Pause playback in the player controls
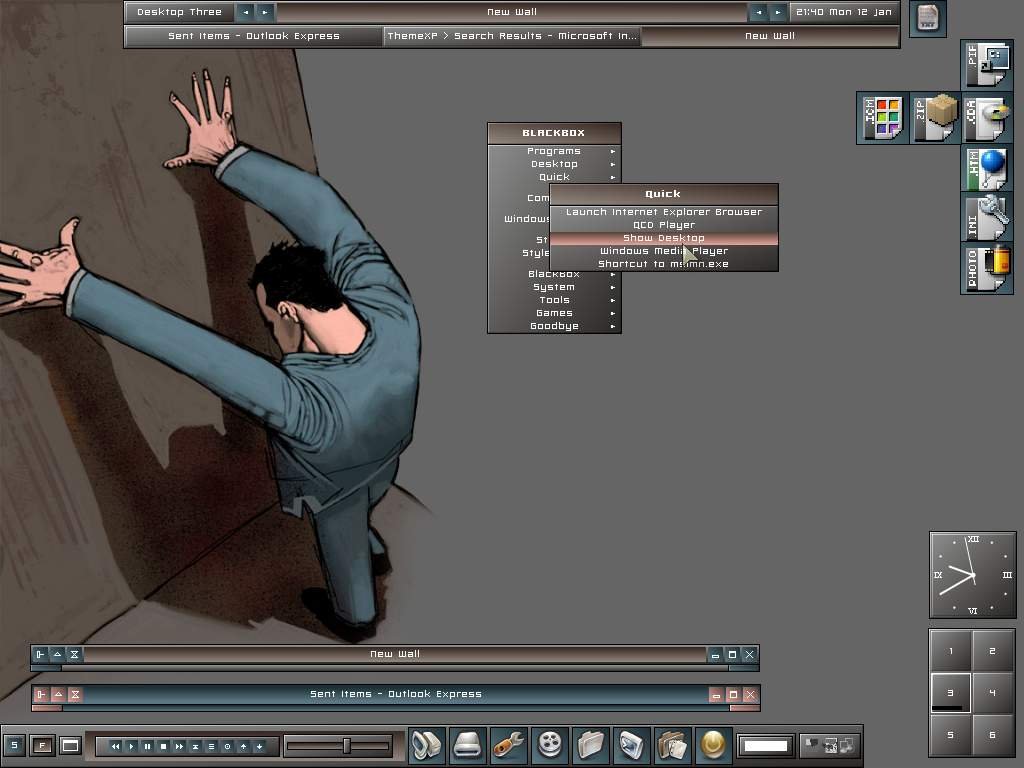Viewport: 1024px width, 768px height. coord(148,746)
